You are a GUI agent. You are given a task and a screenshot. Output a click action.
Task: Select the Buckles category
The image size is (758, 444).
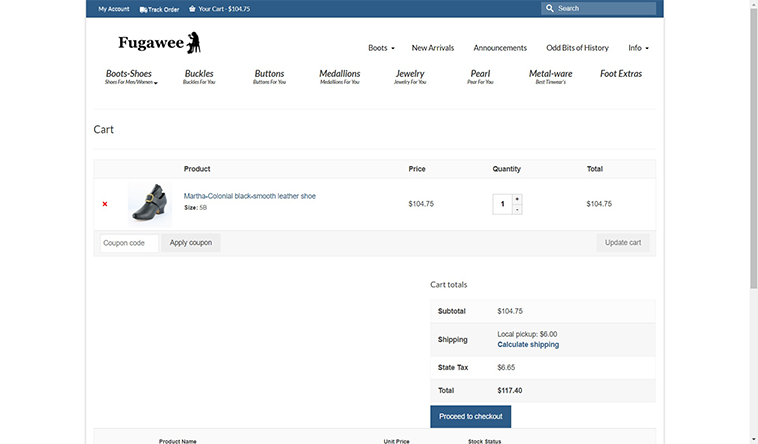(199, 76)
